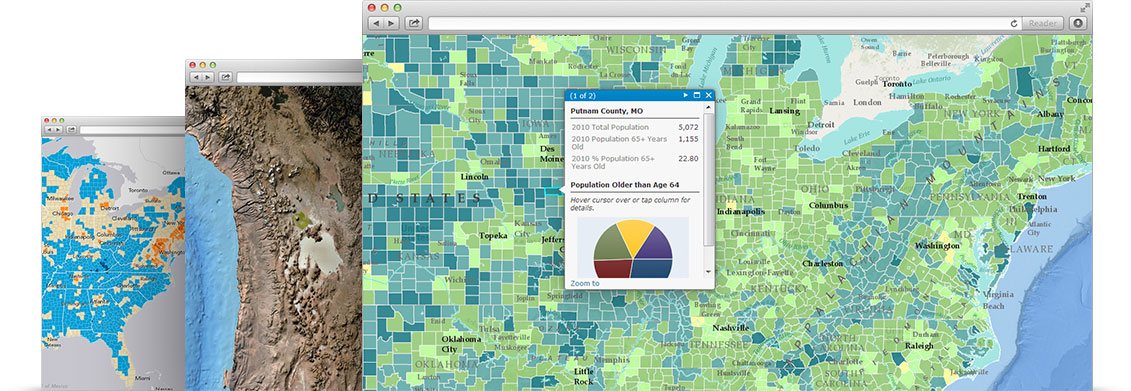
Task: Show next feature in the popup
Action: [685, 95]
